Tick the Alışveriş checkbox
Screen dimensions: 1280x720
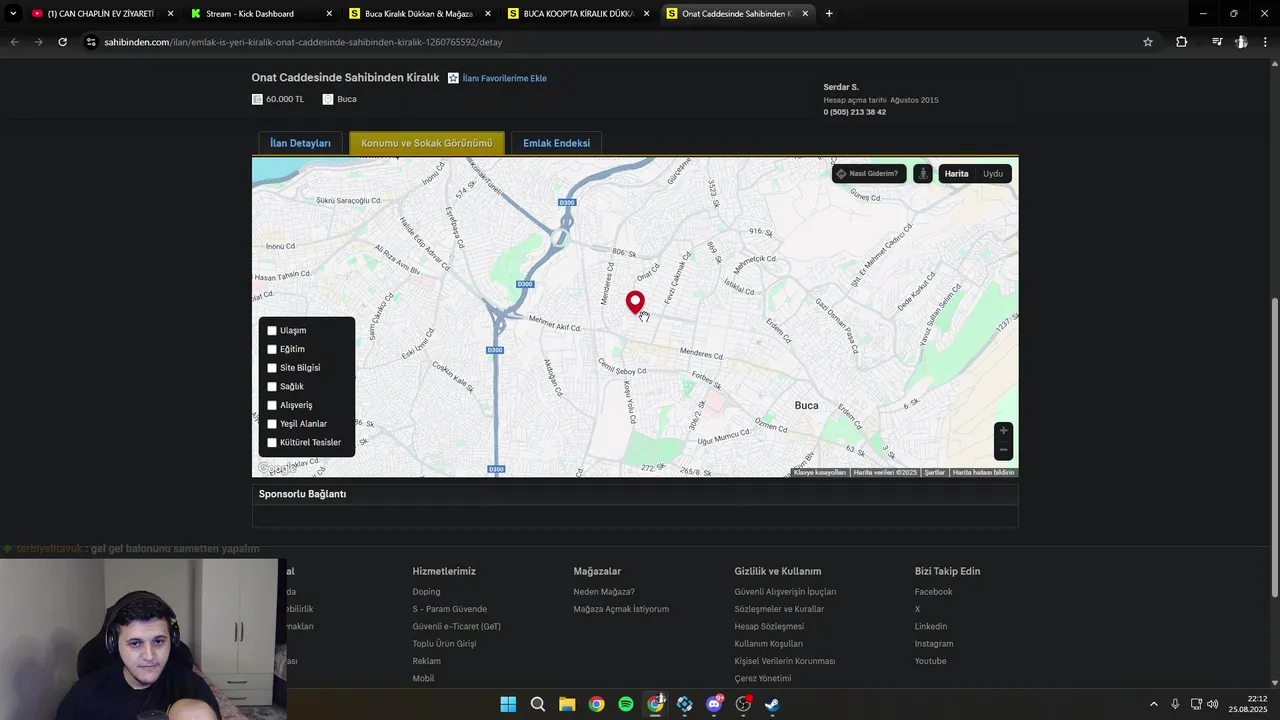(272, 405)
